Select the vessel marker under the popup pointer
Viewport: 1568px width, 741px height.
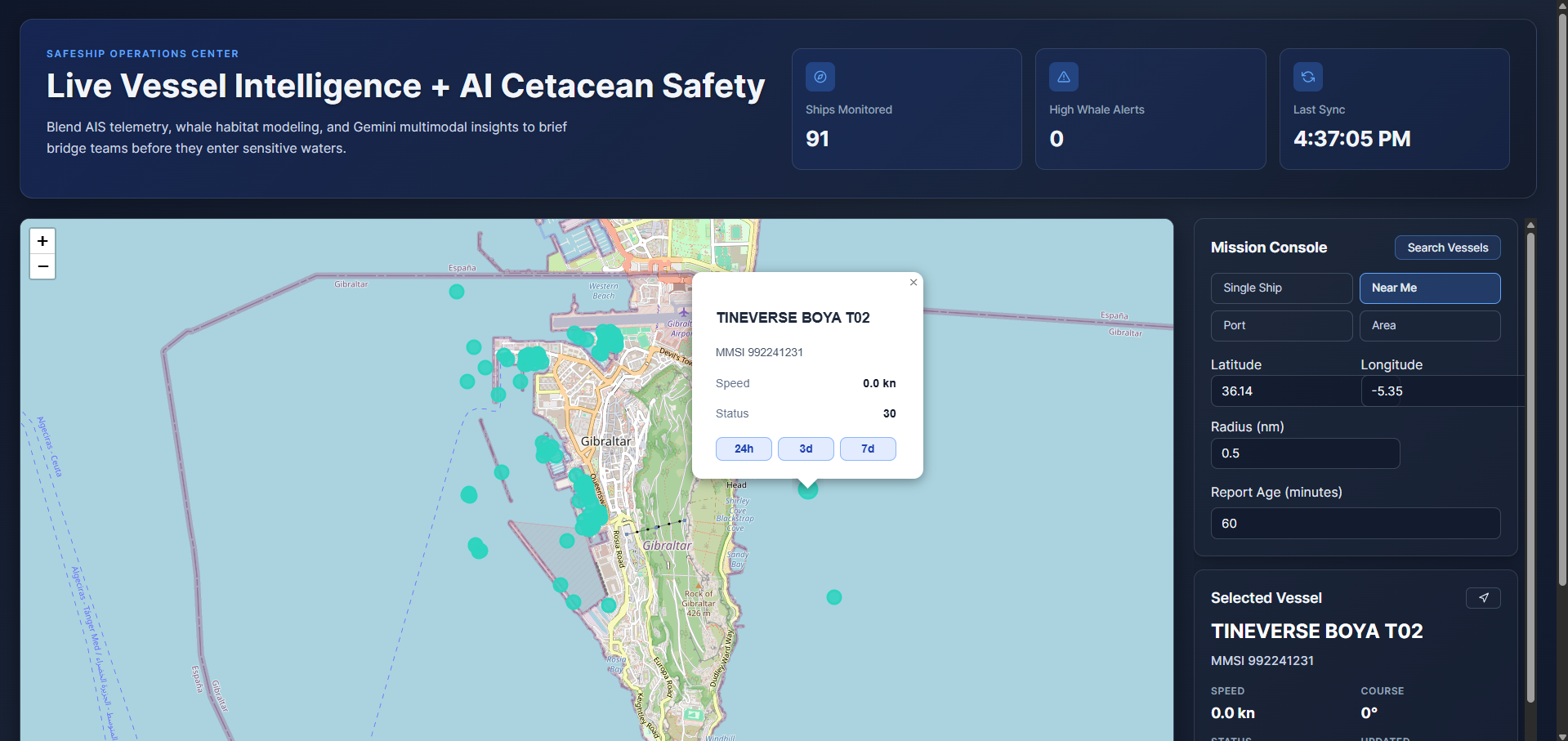point(808,489)
